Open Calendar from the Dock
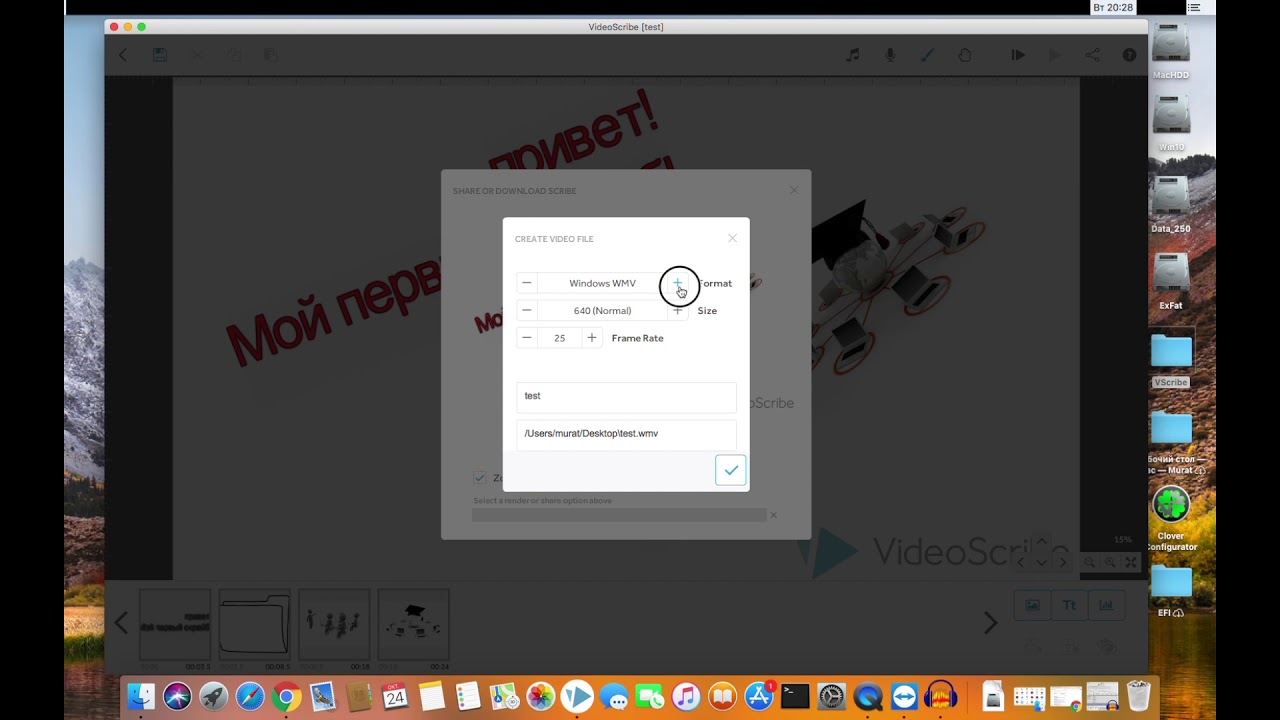 [395, 696]
